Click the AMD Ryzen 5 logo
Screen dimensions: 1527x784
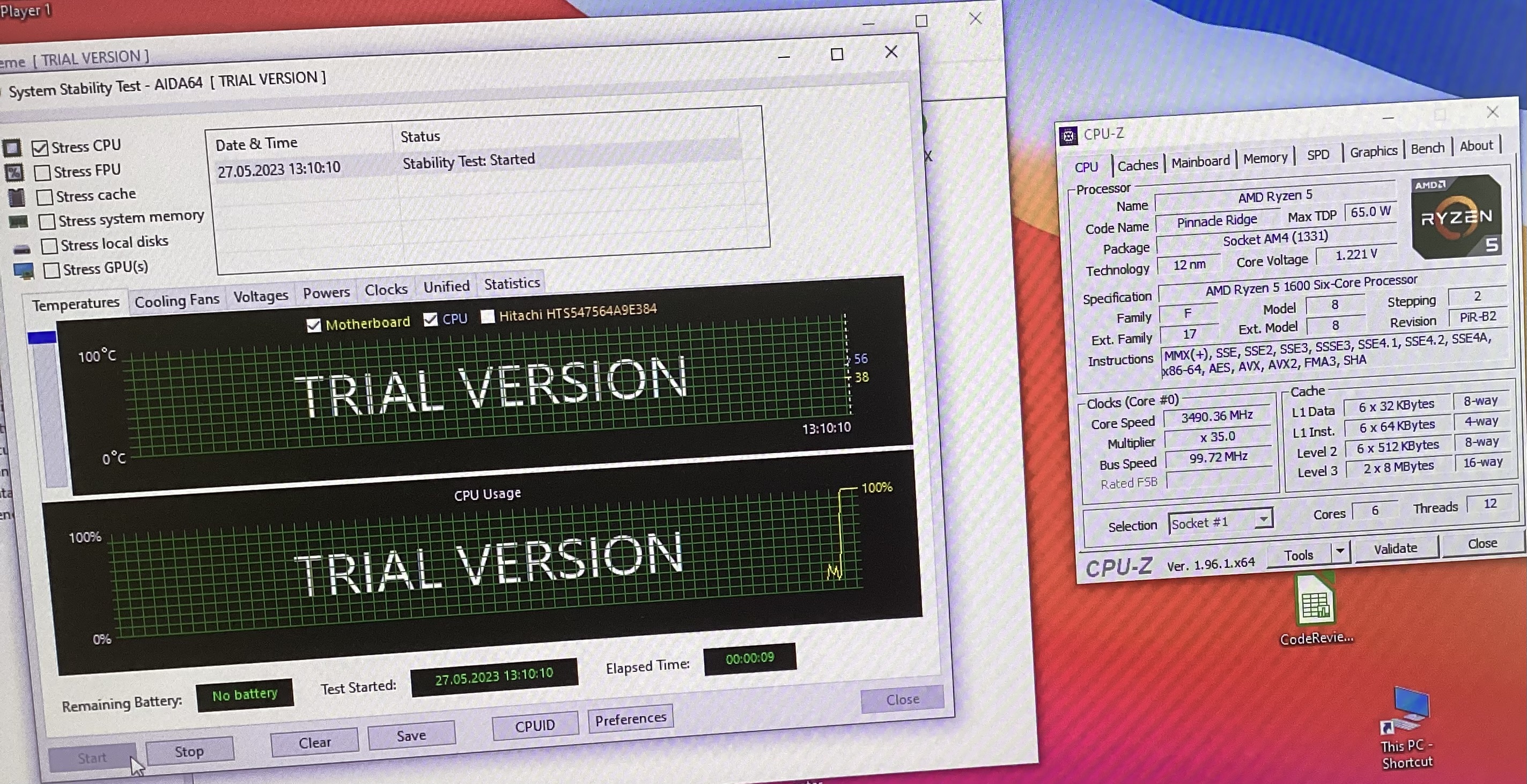point(1456,218)
